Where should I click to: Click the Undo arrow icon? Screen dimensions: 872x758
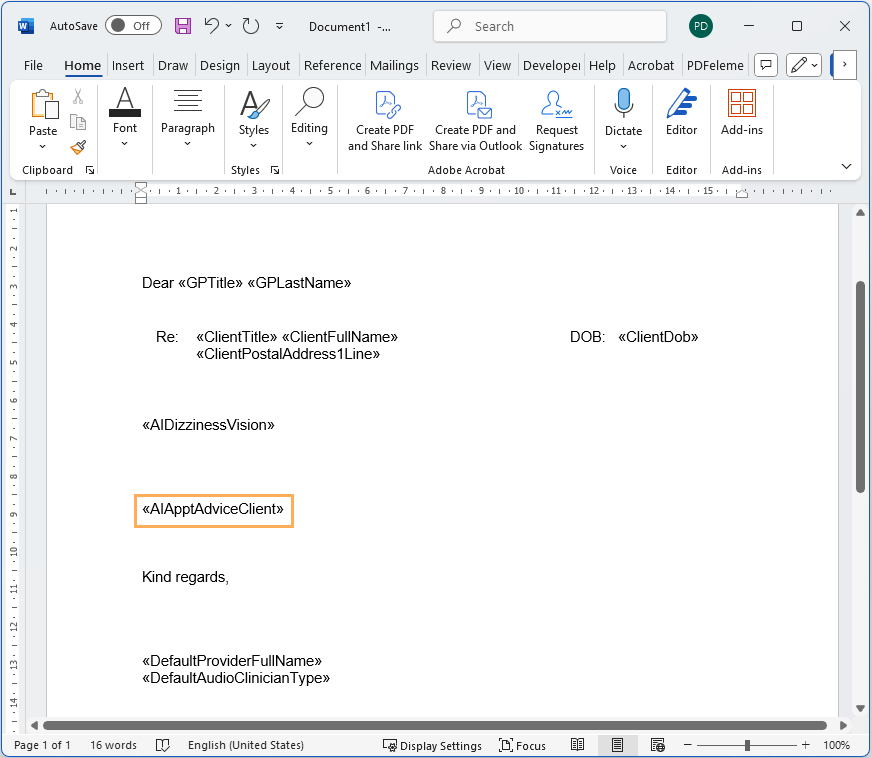click(212, 26)
